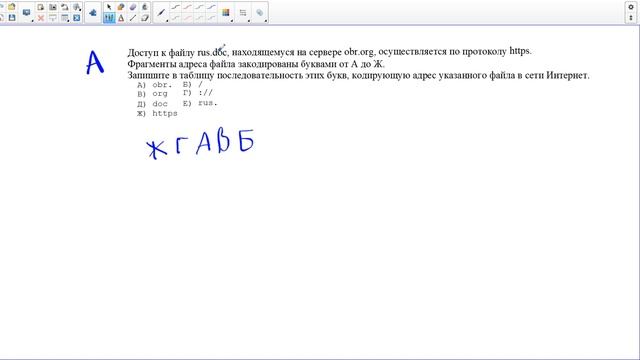Click the blue square X icon
Viewport: 640px width, 360px height.
point(77,18)
